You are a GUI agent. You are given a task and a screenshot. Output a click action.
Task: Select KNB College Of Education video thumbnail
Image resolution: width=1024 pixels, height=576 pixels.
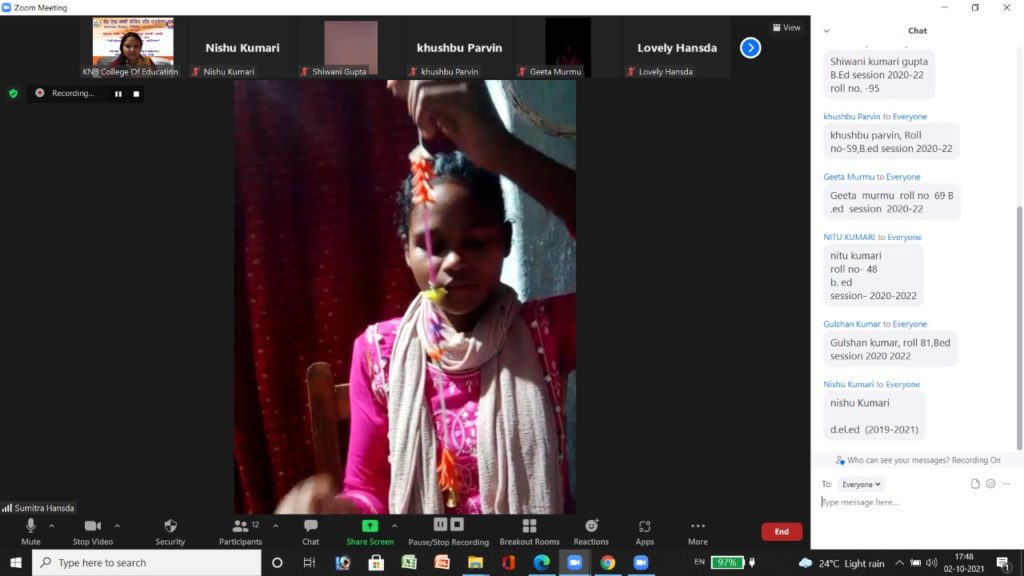tap(133, 47)
